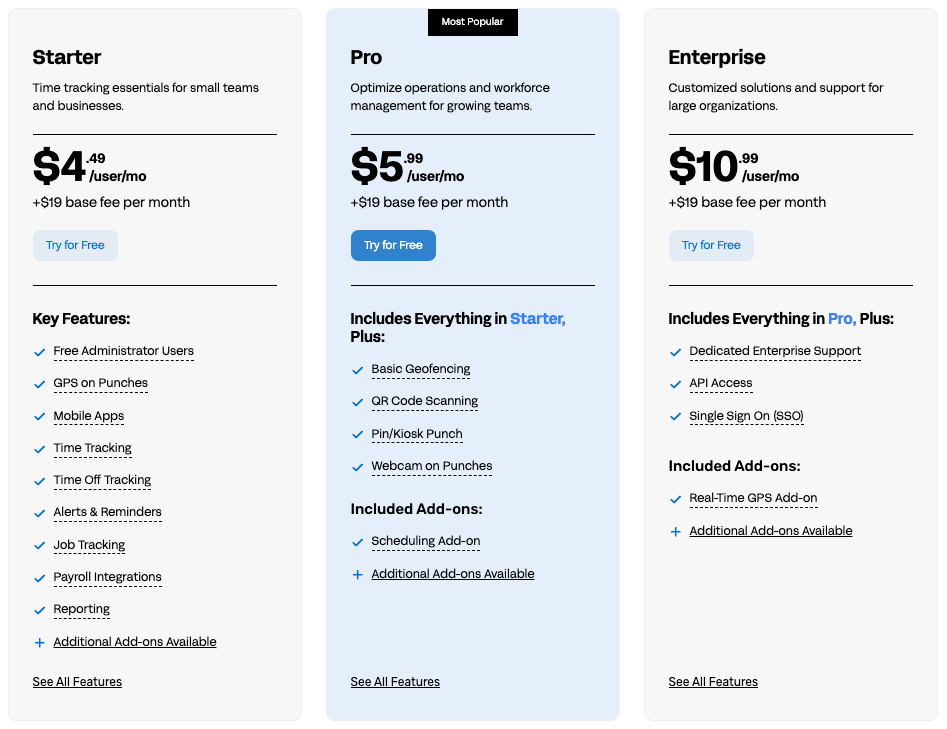Click the checkmark icon beside GPS on Punches
This screenshot has height=729, width=947.
coord(40,384)
